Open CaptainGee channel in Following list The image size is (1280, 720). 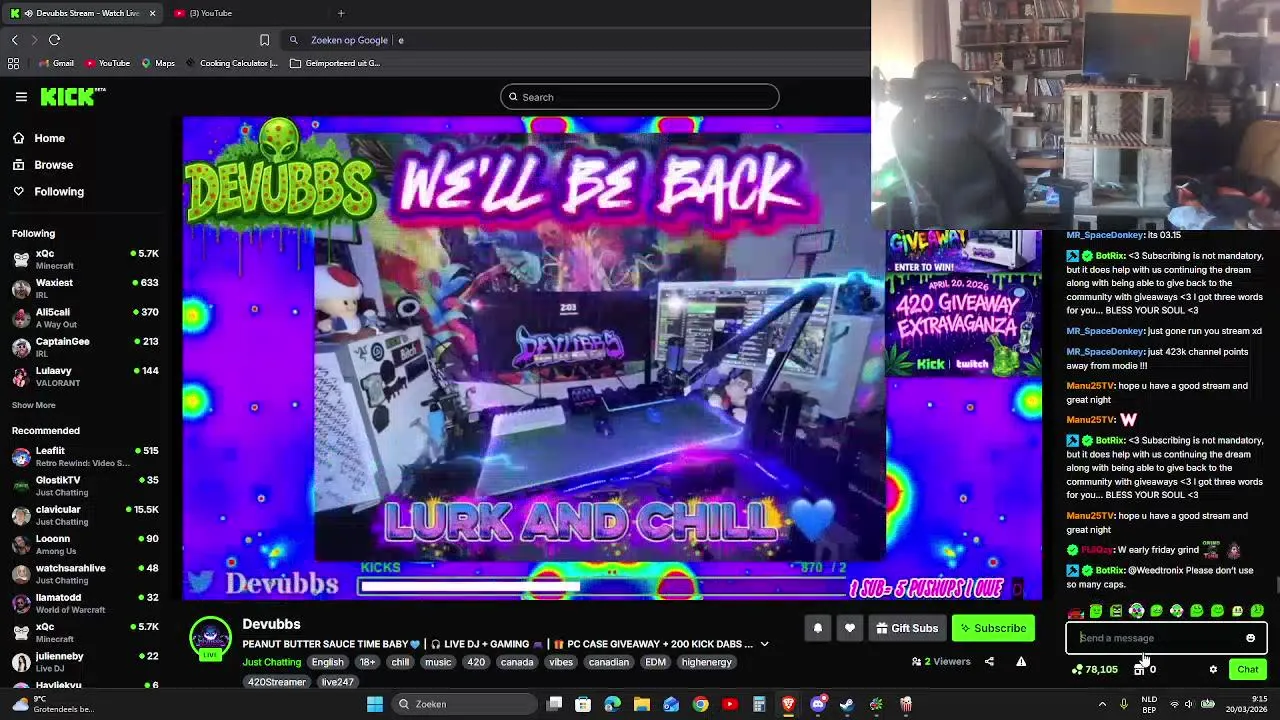pos(85,347)
